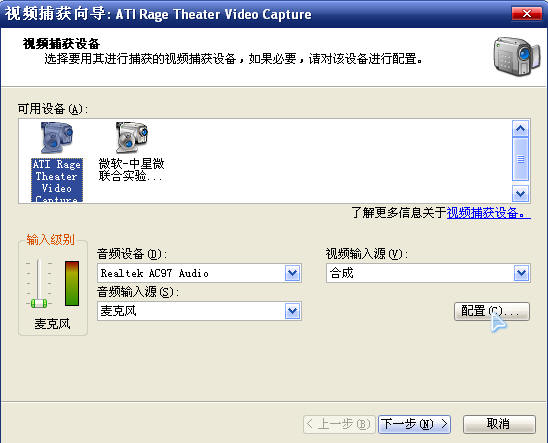Select the 微软-中星微 camera device icon

(x=132, y=138)
